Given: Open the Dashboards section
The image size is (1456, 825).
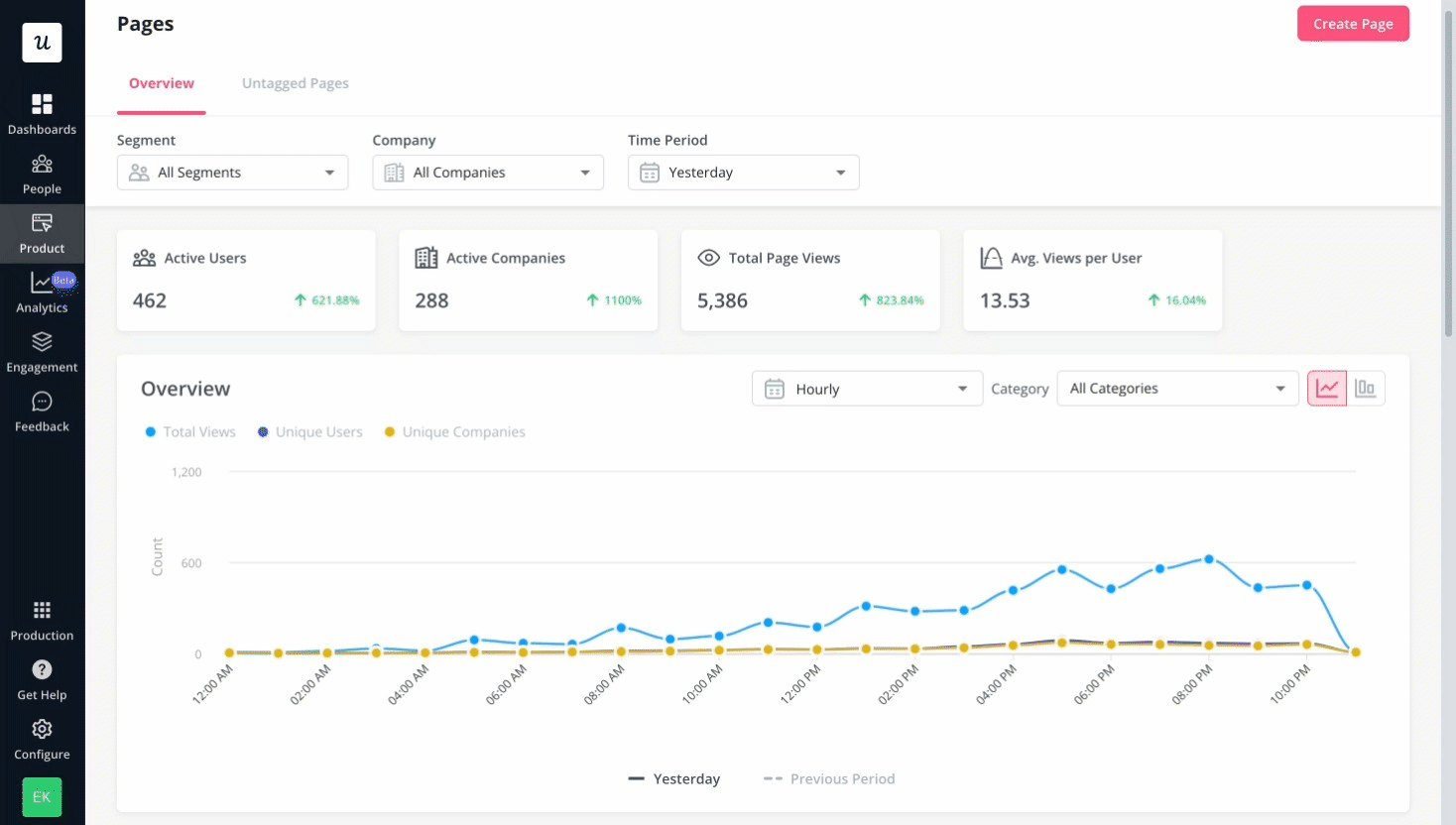Looking at the screenshot, I should pos(42,112).
